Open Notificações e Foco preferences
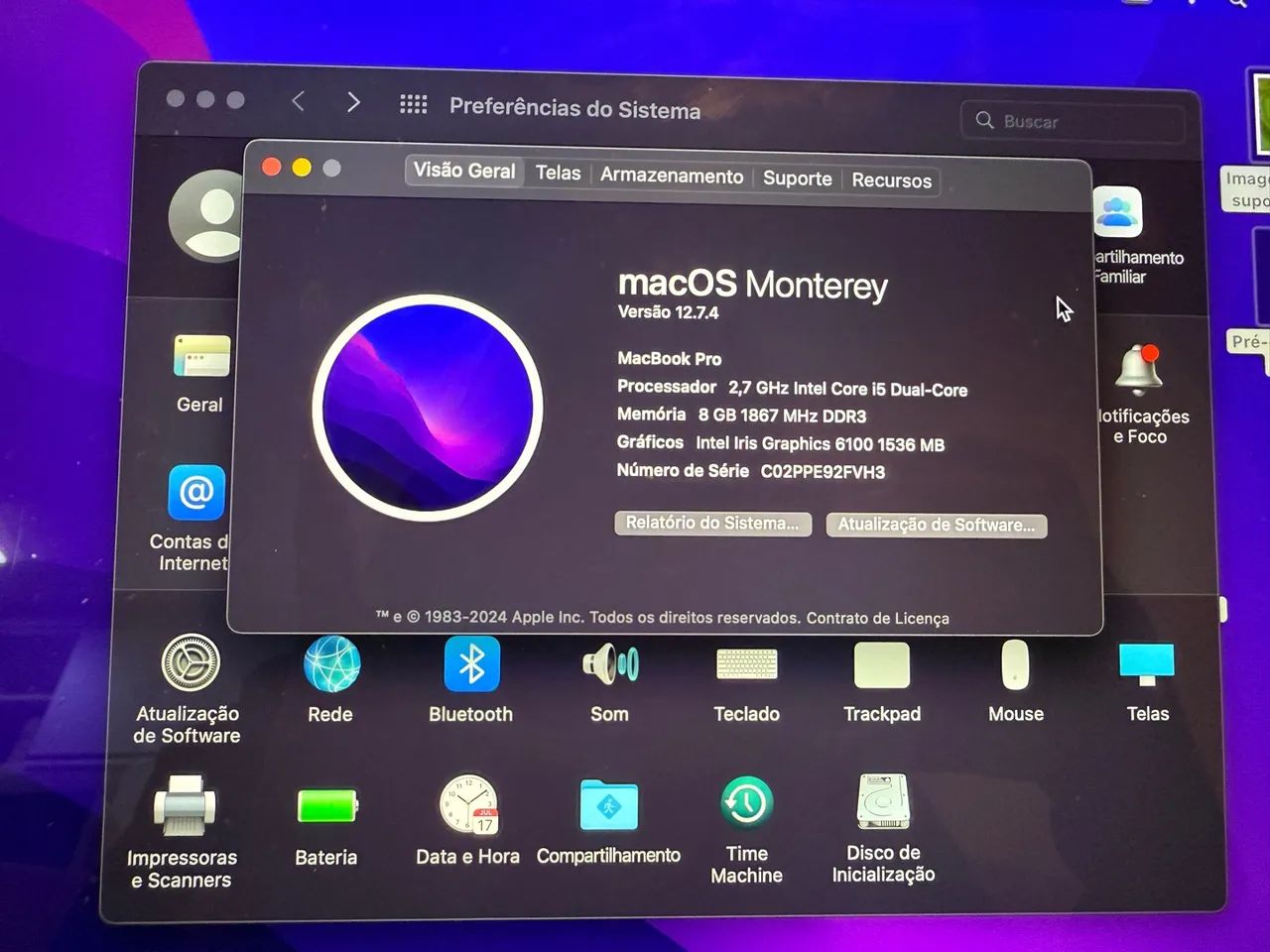1270x952 pixels. point(1139,370)
